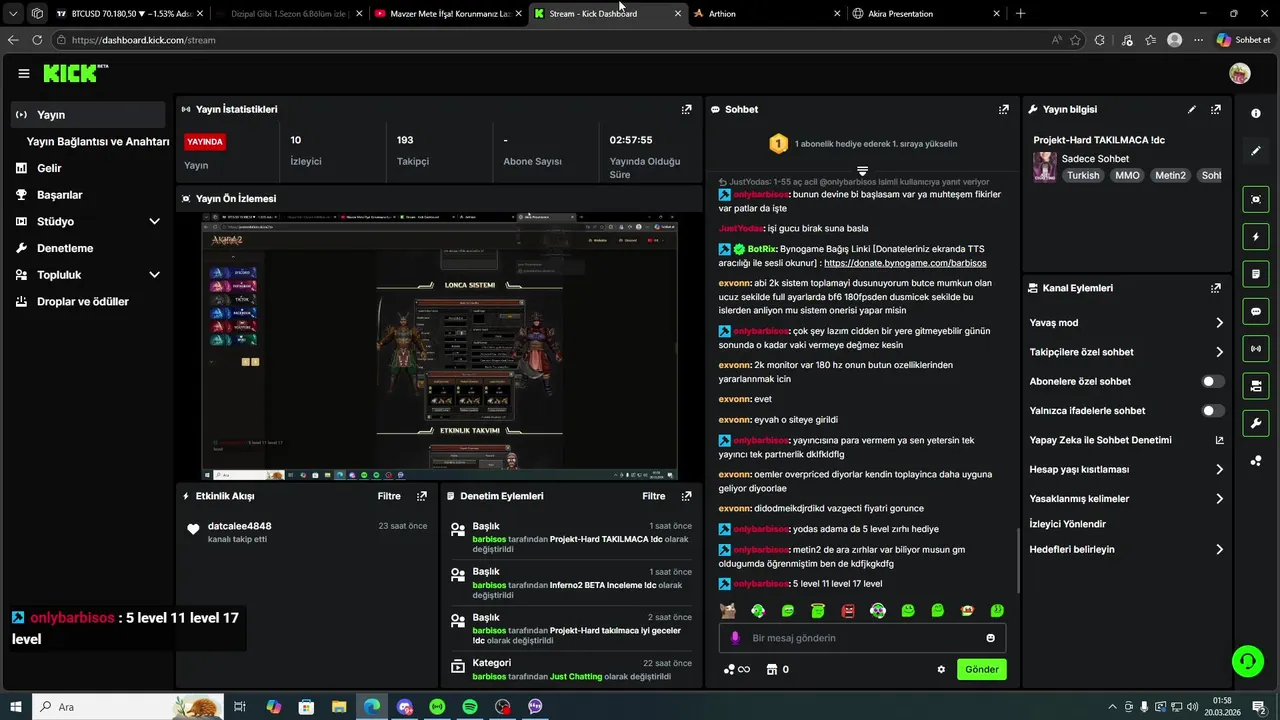
Task: Click the Bir mesaj gönderin input field
Action: (x=862, y=638)
